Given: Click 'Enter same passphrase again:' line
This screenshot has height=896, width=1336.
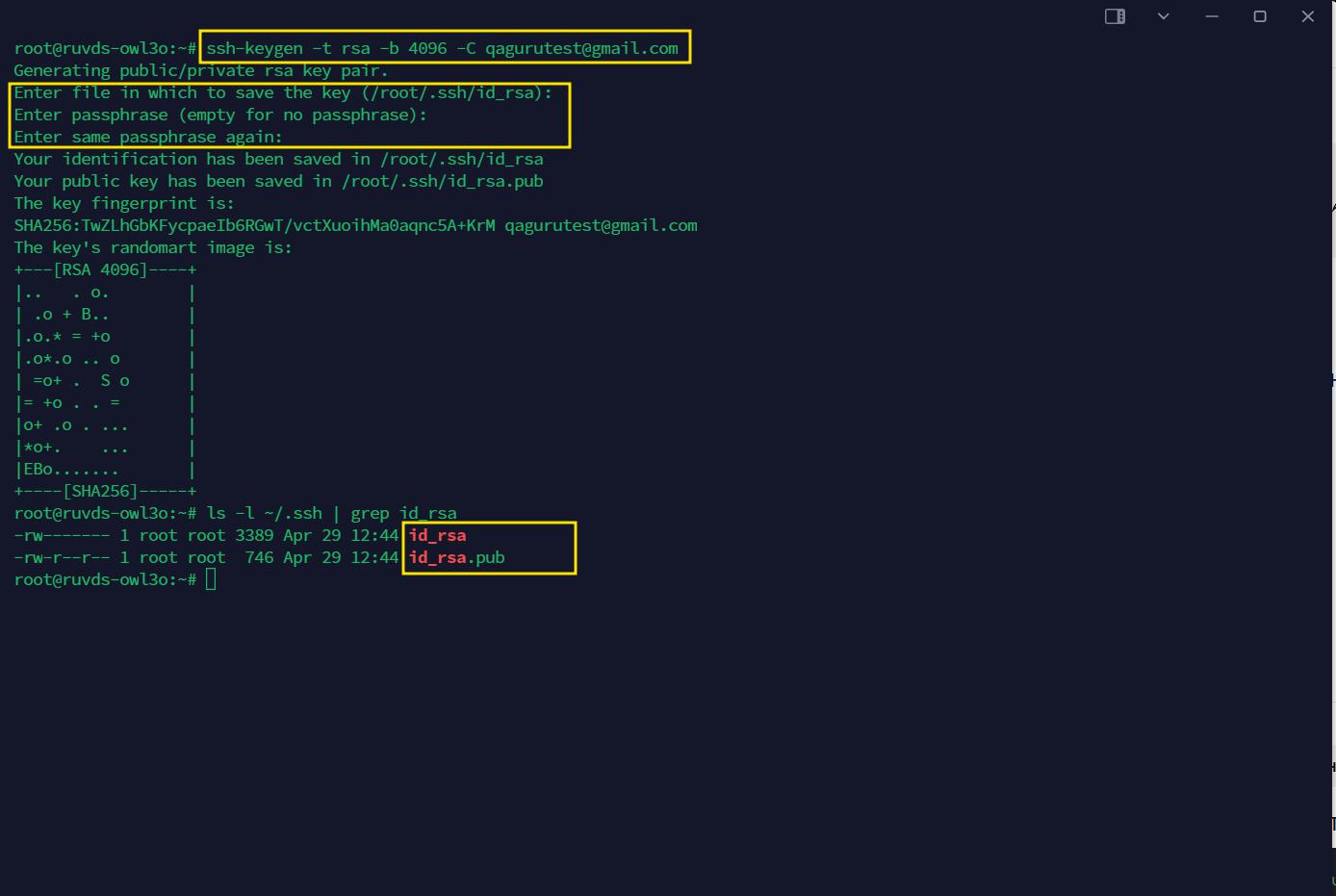Looking at the screenshot, I should [x=148, y=137].
